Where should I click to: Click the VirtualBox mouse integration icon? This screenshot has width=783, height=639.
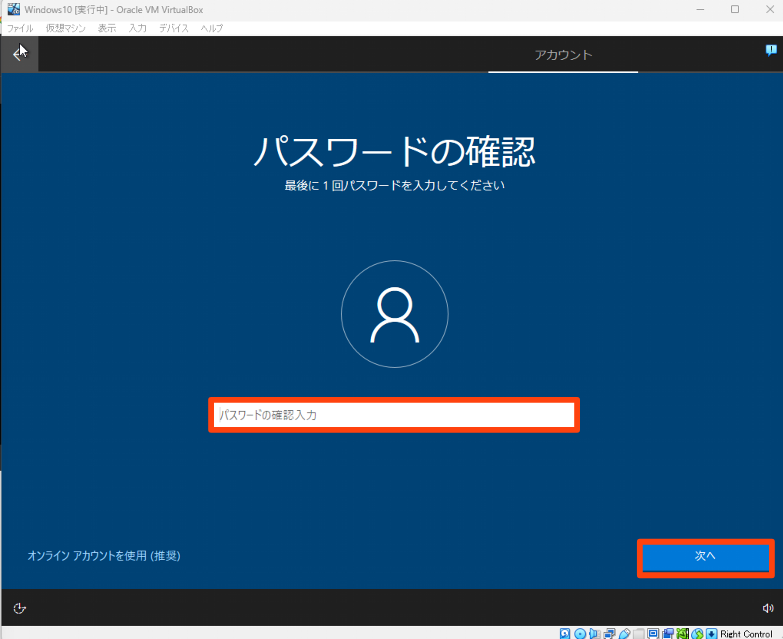(x=697, y=634)
